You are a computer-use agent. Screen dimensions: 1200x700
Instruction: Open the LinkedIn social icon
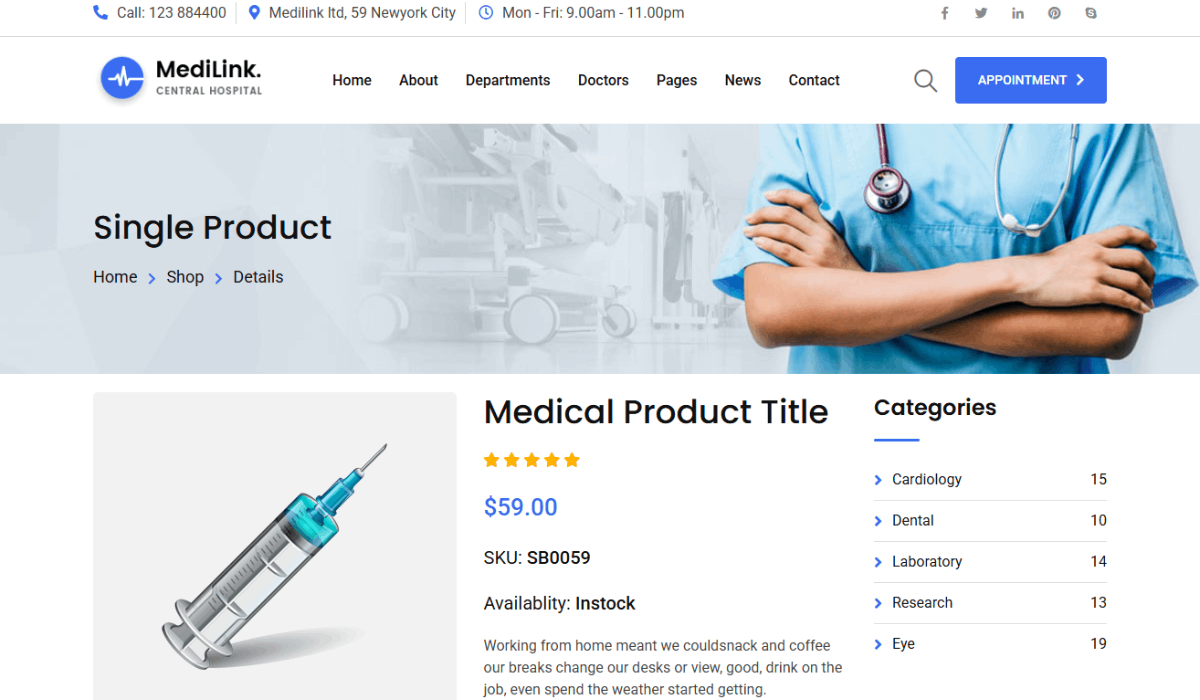pos(1017,13)
